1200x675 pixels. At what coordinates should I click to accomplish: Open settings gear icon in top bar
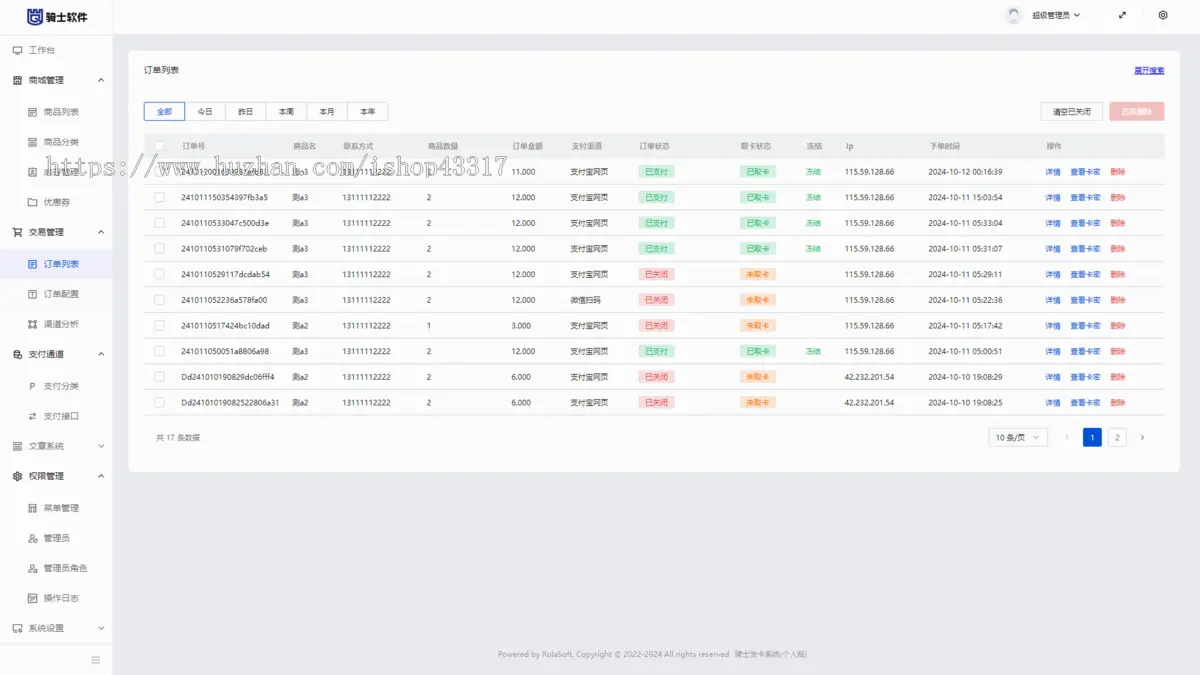(1163, 15)
